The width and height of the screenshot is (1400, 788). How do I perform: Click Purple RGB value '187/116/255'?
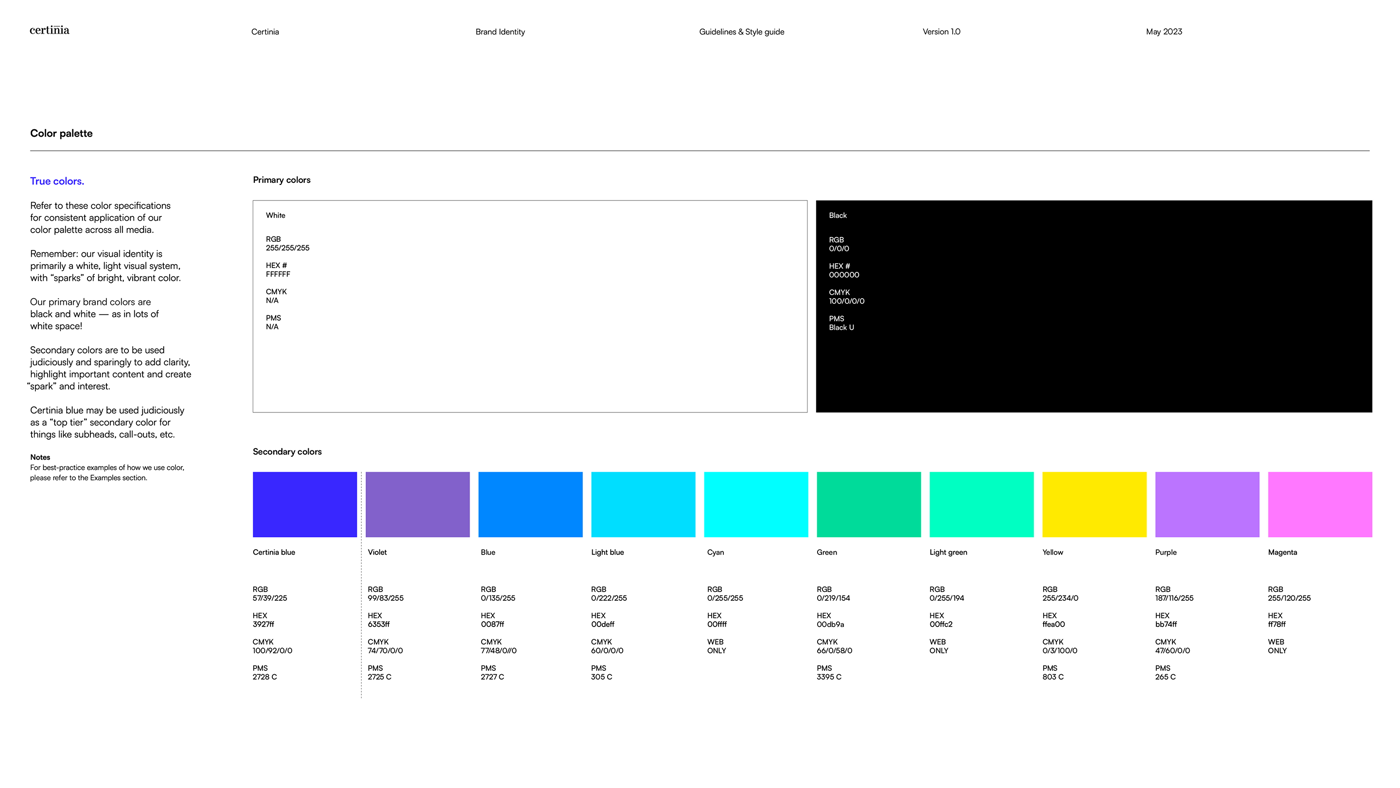(1174, 598)
